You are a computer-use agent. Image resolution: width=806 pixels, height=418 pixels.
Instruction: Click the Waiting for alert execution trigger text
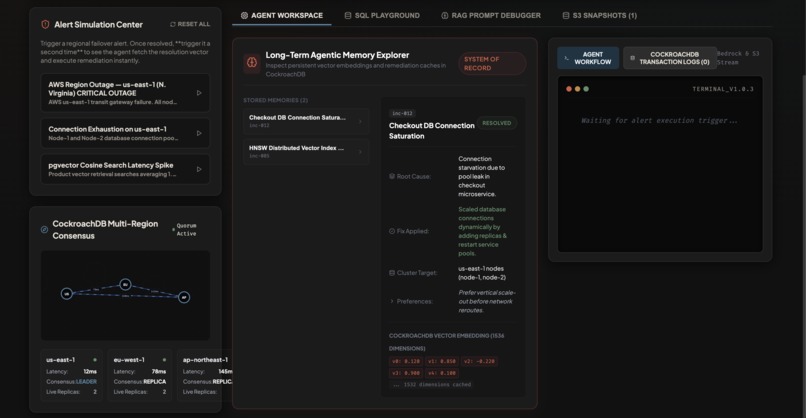(659, 121)
